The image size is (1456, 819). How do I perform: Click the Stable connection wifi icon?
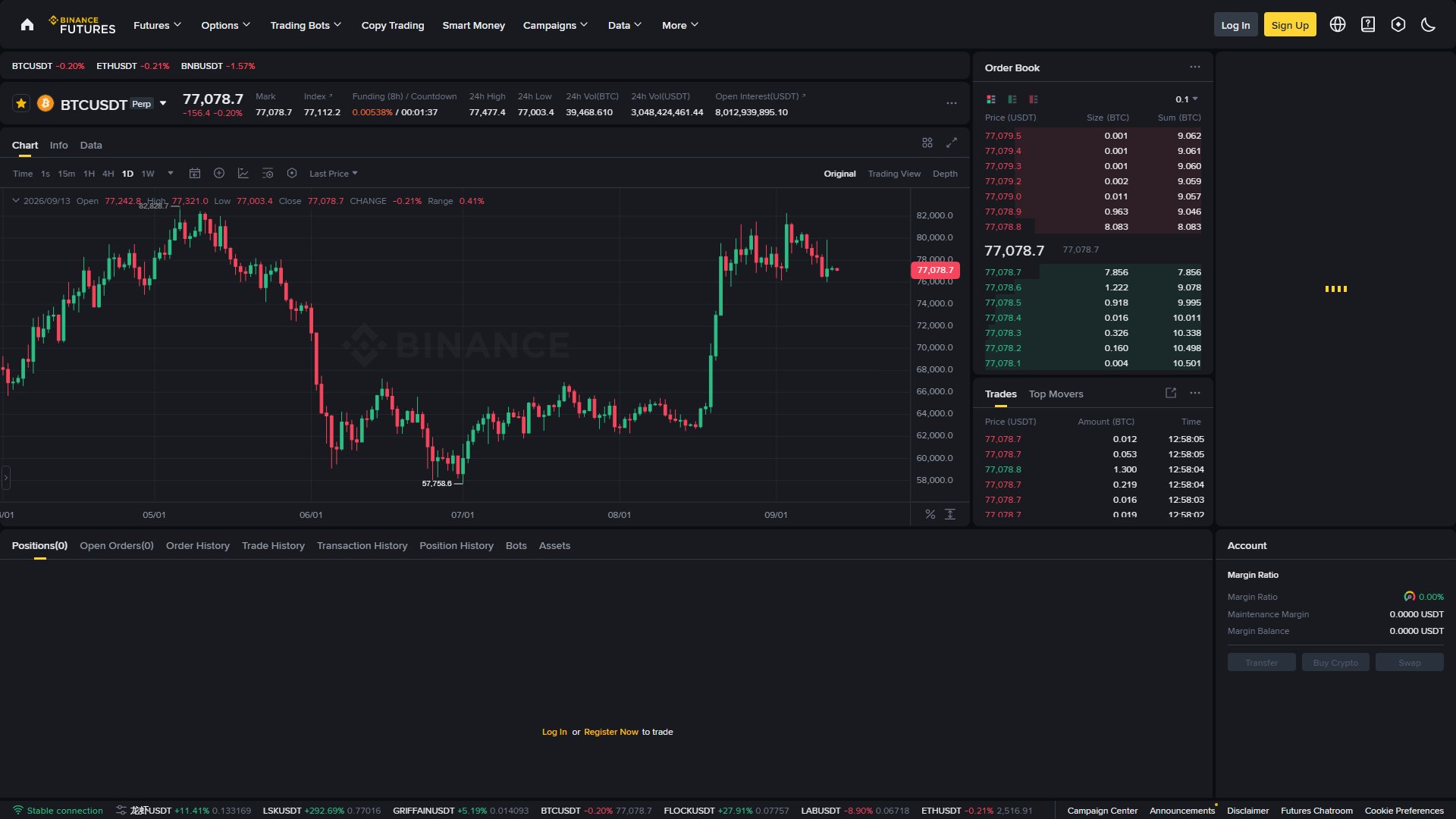pyautogui.click(x=18, y=811)
